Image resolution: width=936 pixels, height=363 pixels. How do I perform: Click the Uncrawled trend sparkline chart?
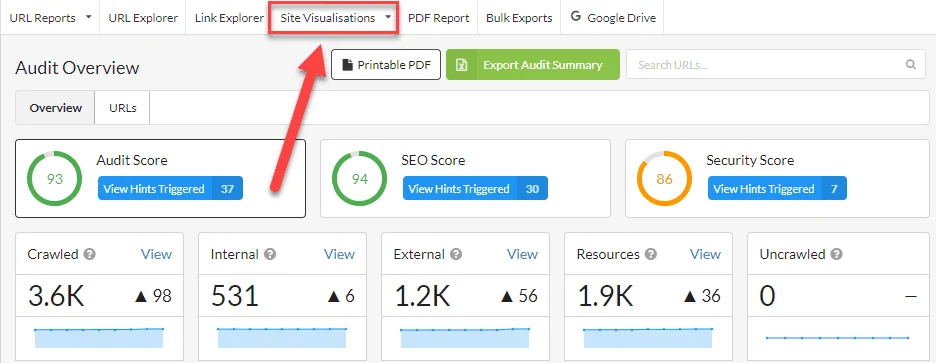(x=837, y=338)
